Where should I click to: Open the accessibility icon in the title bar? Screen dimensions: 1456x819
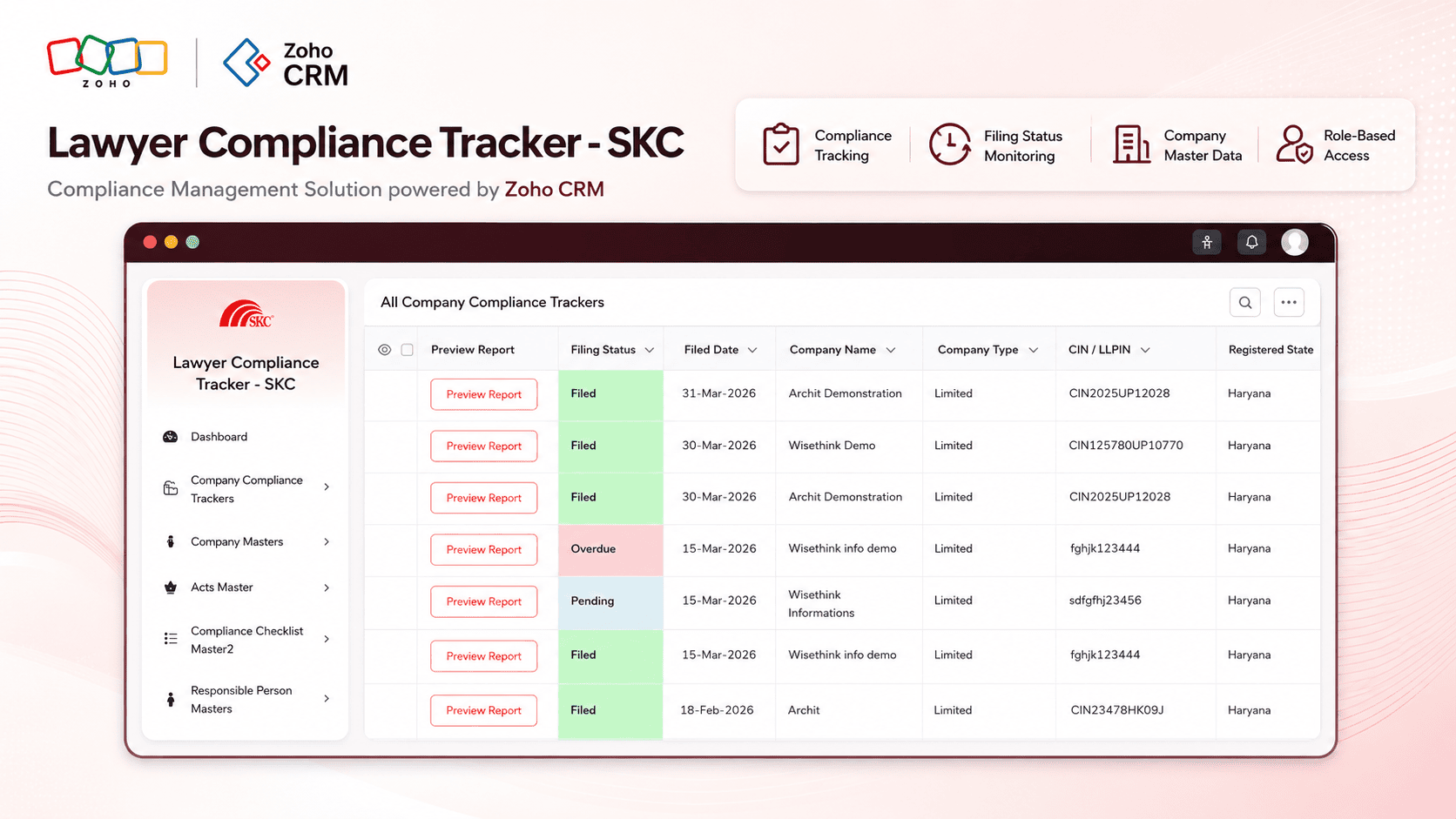click(1207, 242)
